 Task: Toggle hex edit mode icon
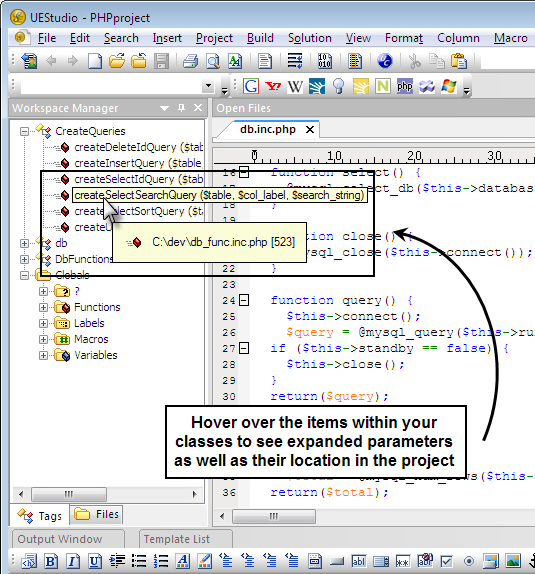point(324,61)
